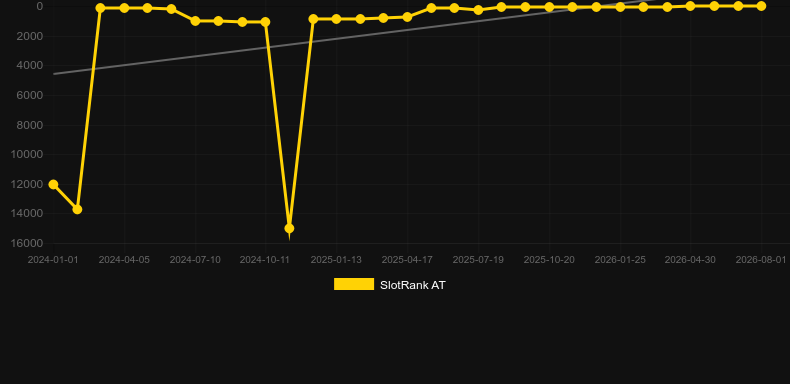Click the x-axis label 2025-07-19
Image resolution: width=790 pixels, height=384 pixels.
478,260
